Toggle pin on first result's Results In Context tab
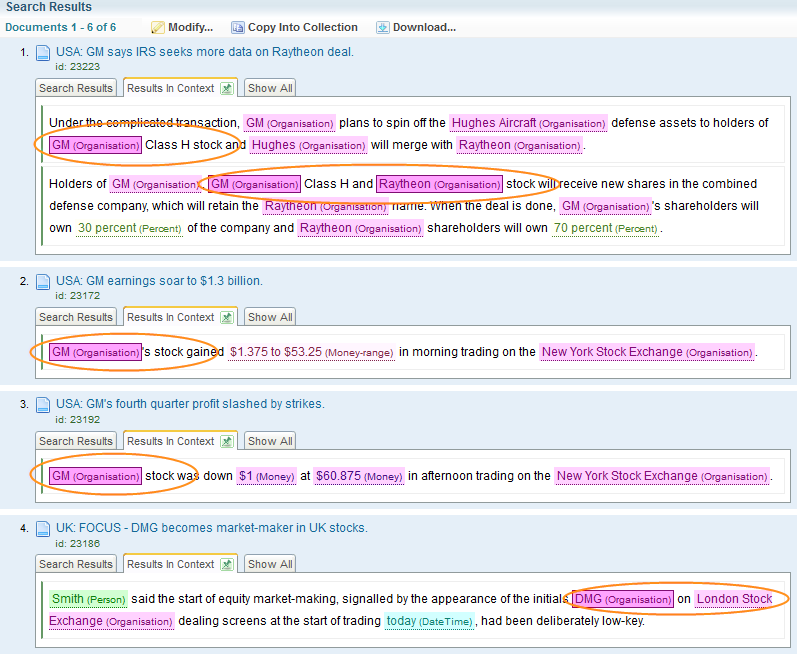 pos(226,89)
